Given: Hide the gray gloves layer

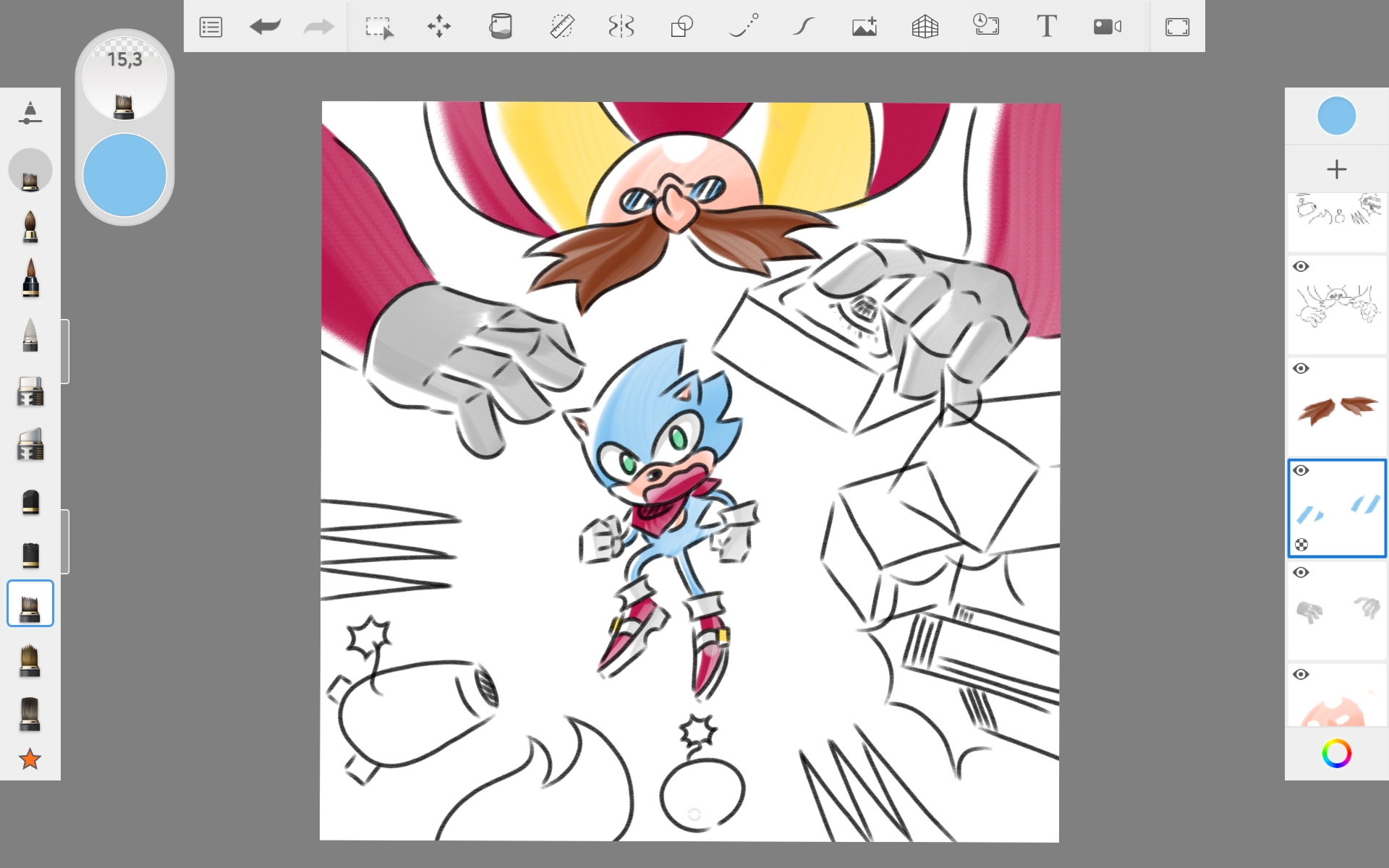Looking at the screenshot, I should [x=1301, y=573].
